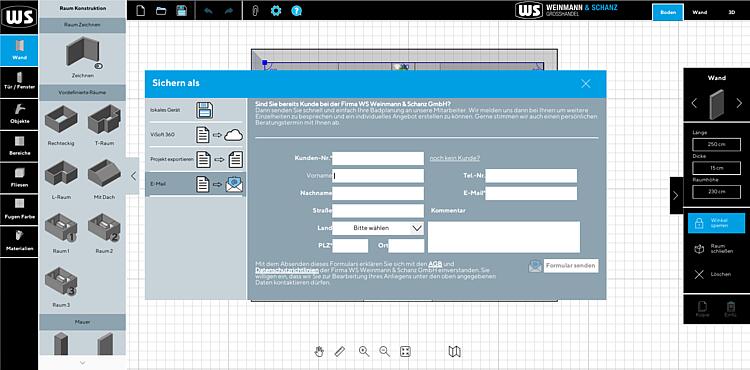Screen dimensions: 750x370
Task: Select the pan hand tool at bottom
Action: tap(319, 351)
